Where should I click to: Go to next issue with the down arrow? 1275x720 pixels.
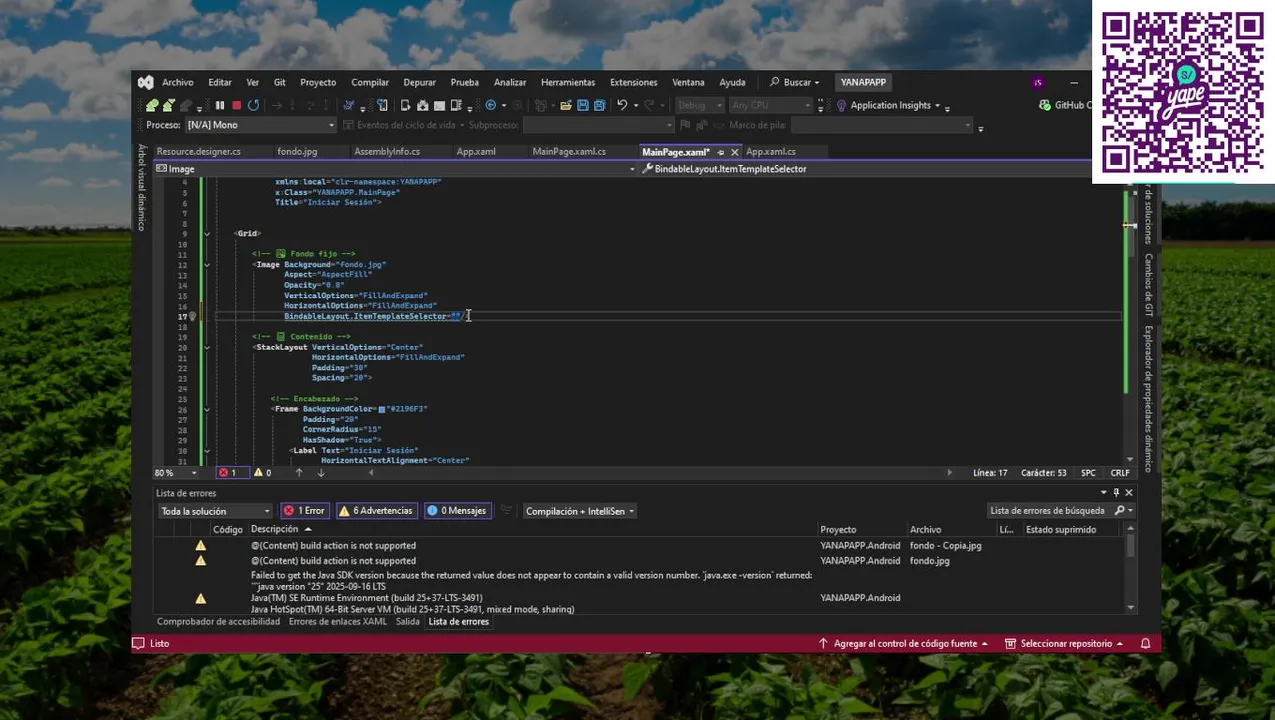[x=321, y=473]
